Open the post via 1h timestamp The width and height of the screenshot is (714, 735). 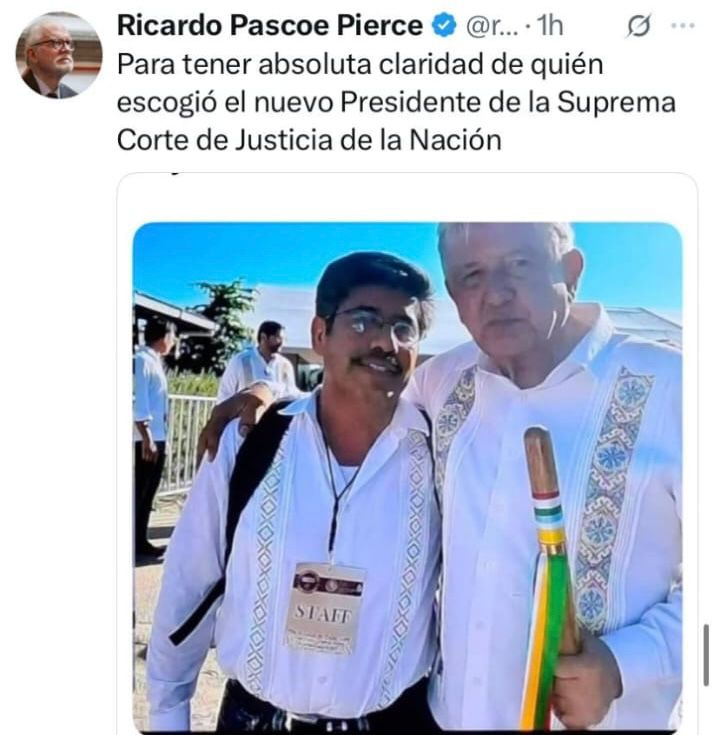tap(549, 26)
